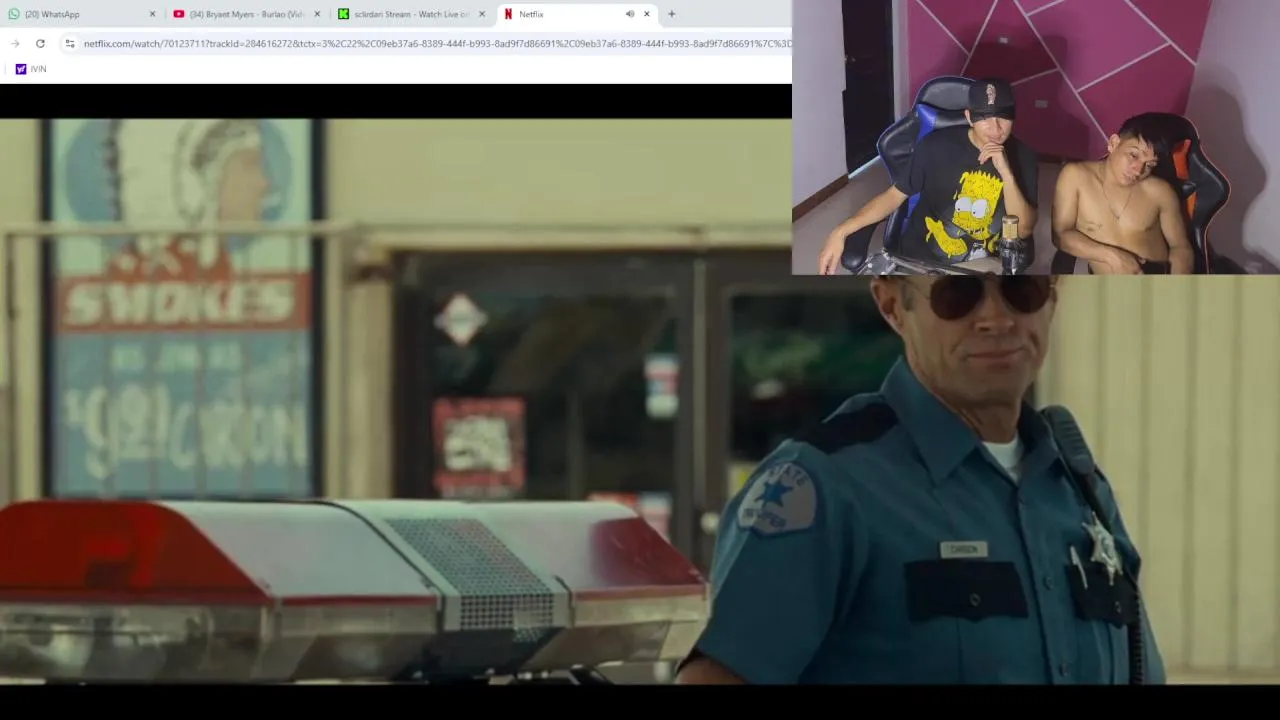Image resolution: width=1280 pixels, height=720 pixels.
Task: Open the IVIN bookmark
Action: 30,69
